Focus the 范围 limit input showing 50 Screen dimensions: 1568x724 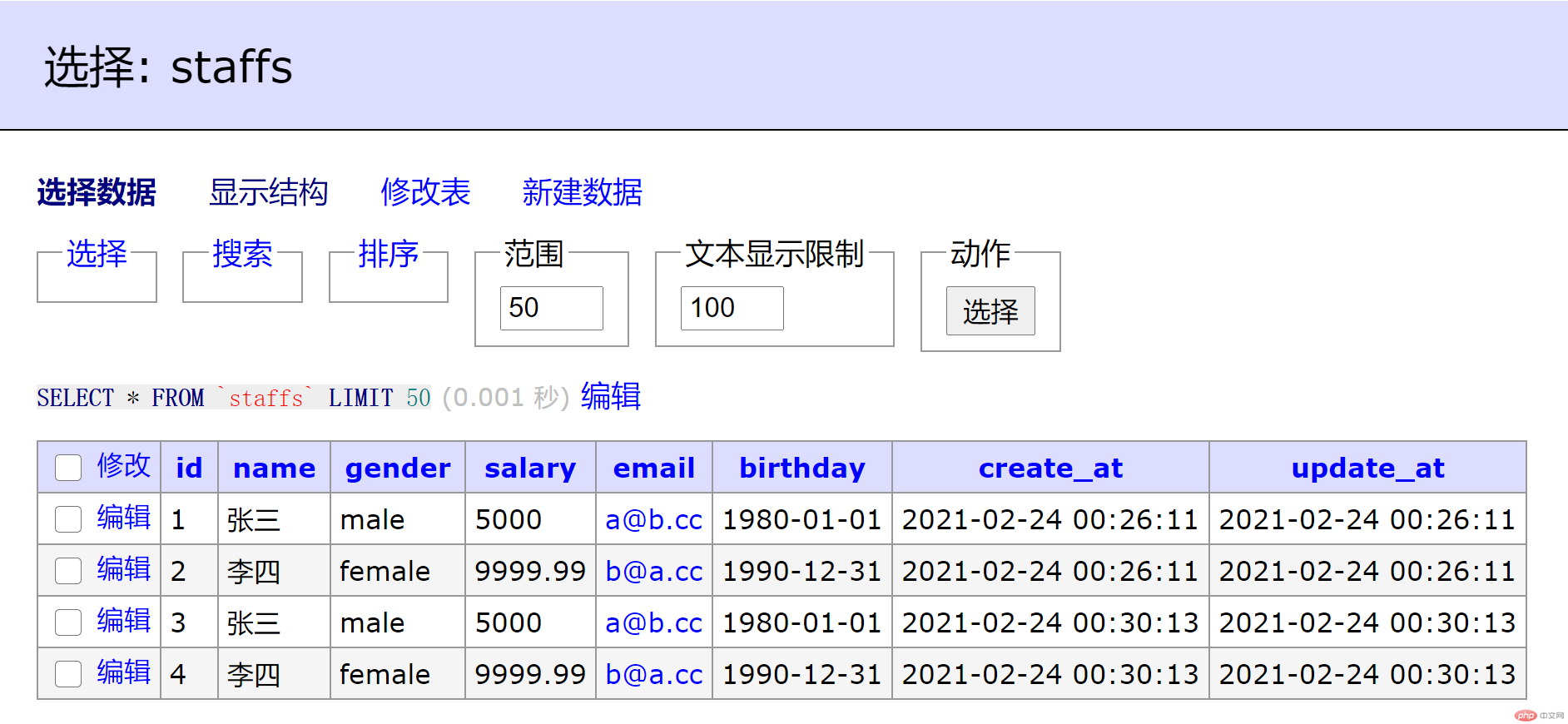(x=551, y=308)
